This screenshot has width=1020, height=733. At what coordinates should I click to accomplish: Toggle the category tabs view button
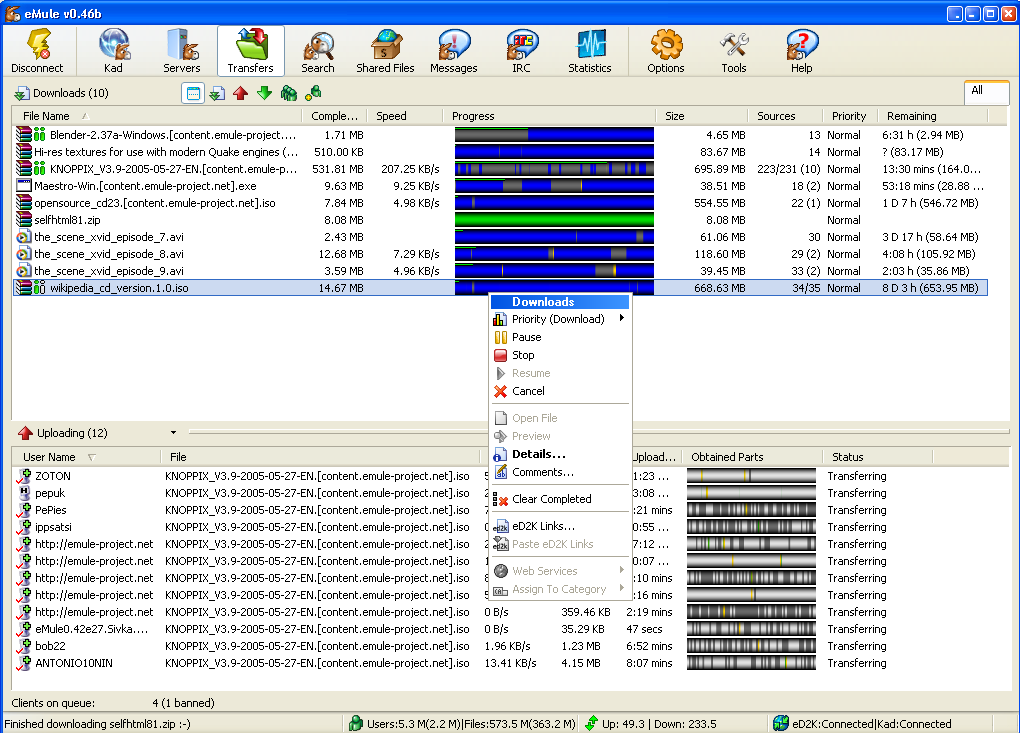pos(193,92)
